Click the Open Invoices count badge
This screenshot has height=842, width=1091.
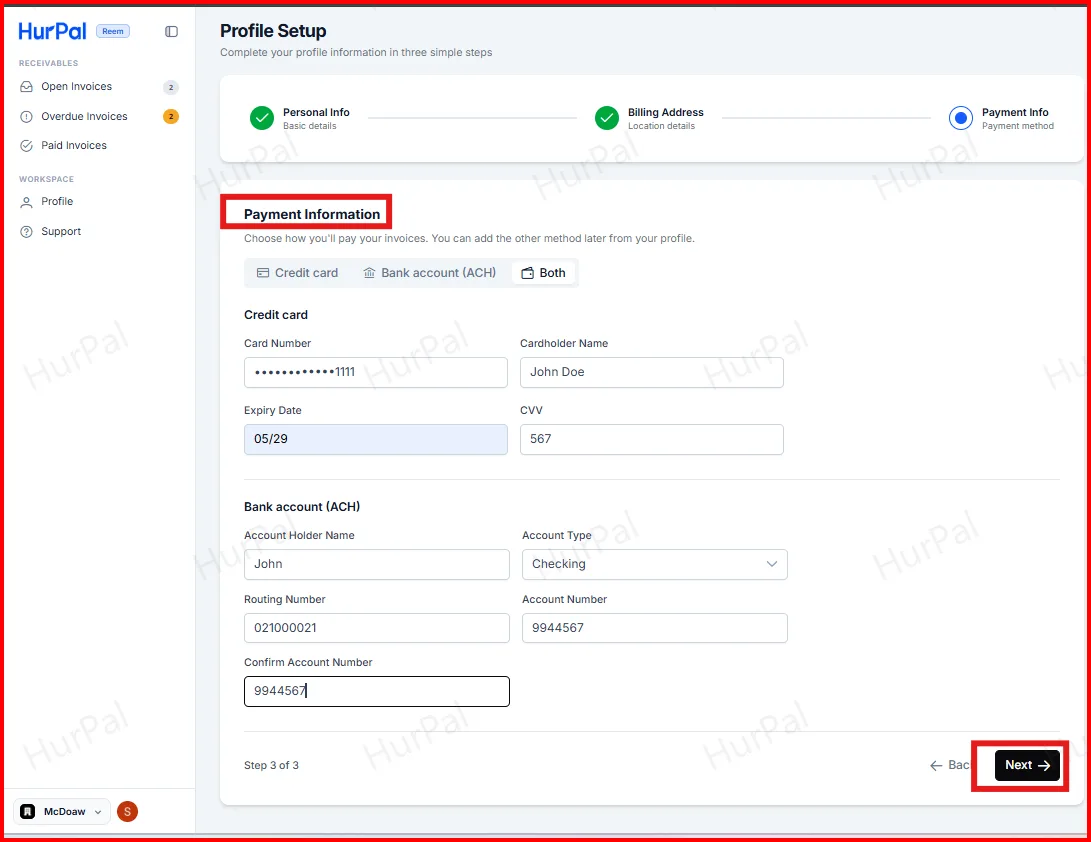[170, 87]
